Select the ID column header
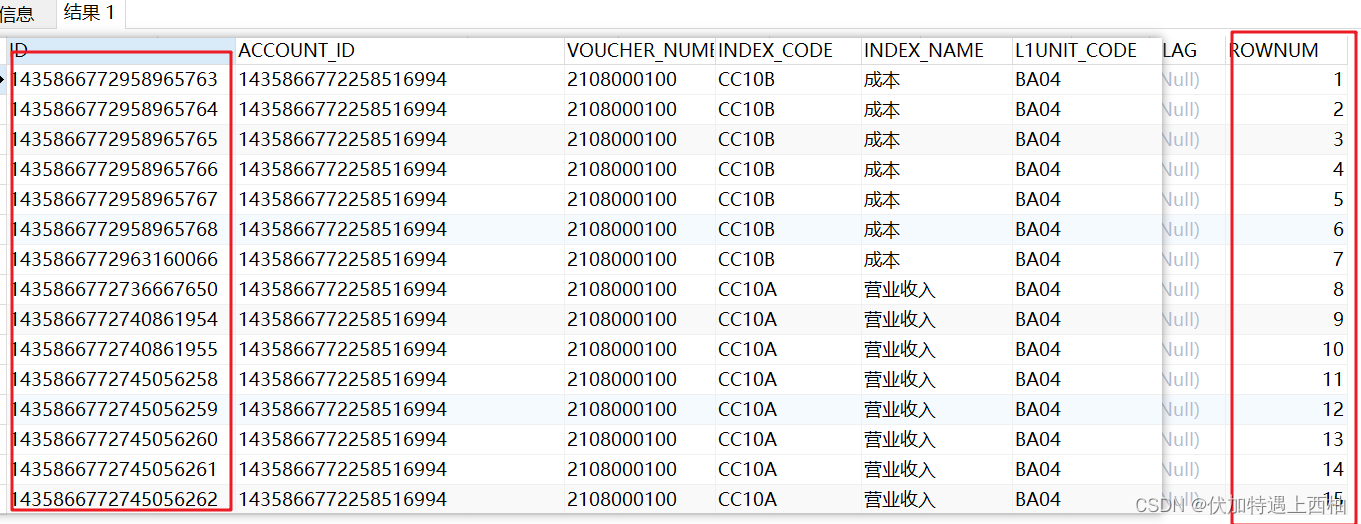The image size is (1361, 524). tap(122, 50)
